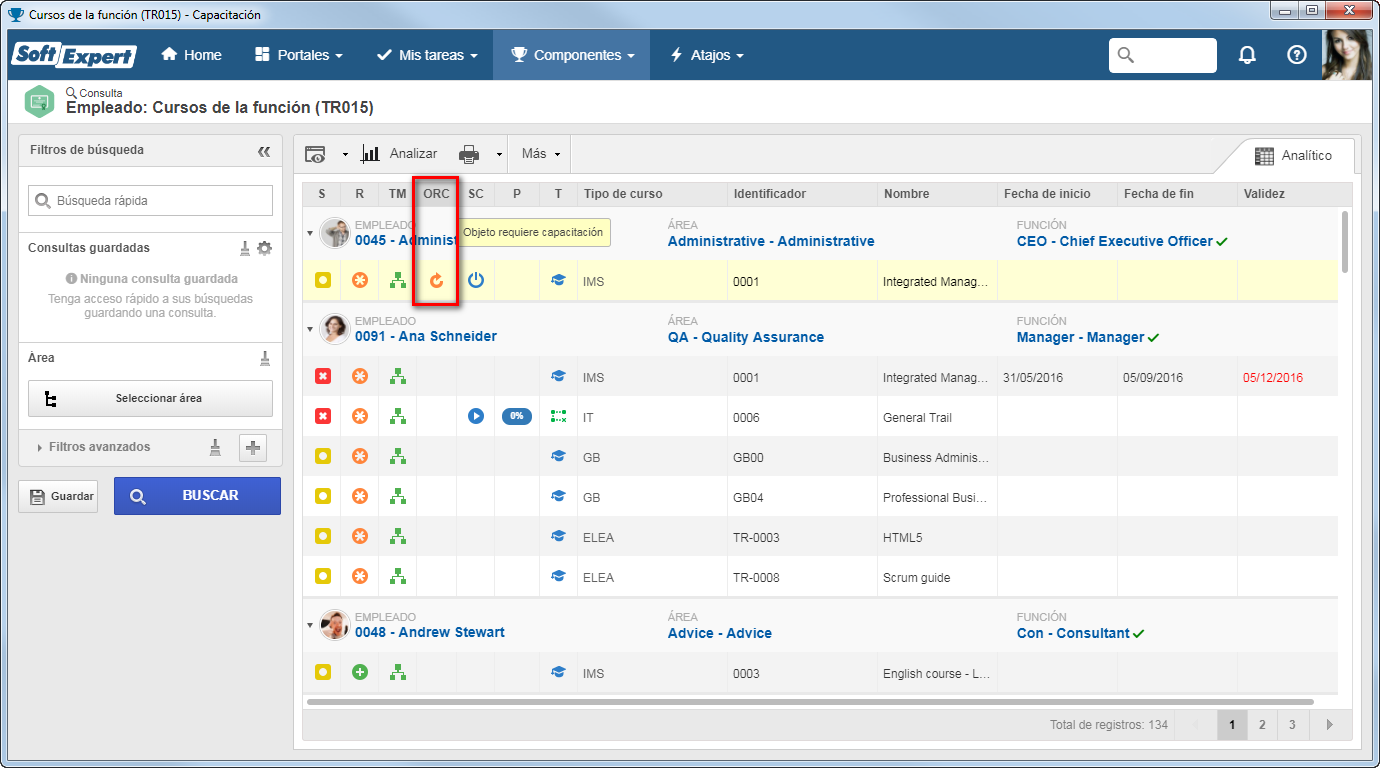This screenshot has height=768, width=1380.
Task: Click the orange refresh icon in the ORC column
Action: tap(436, 281)
